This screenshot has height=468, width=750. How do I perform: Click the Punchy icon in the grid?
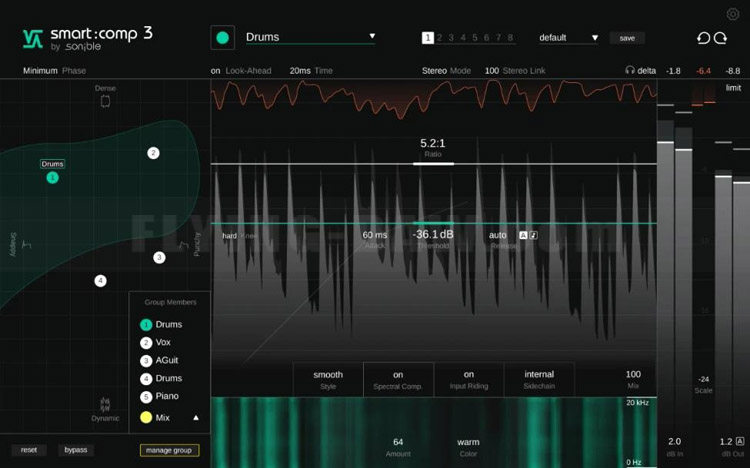tap(184, 245)
